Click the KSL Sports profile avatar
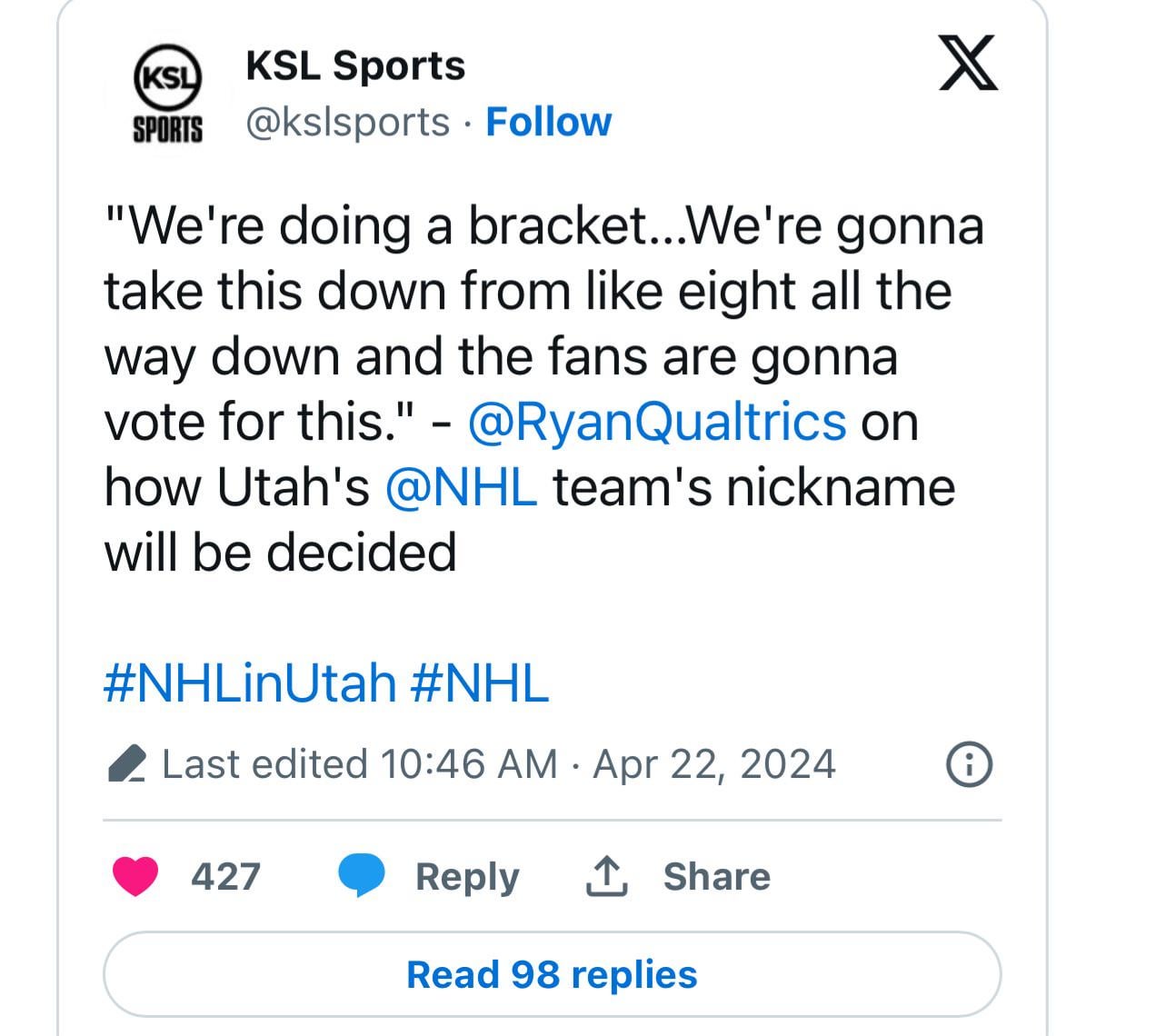The image size is (1166, 1036). (x=168, y=94)
